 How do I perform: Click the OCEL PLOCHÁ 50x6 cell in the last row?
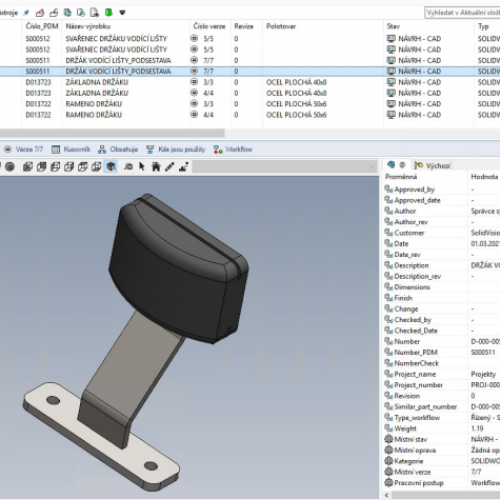tap(296, 115)
